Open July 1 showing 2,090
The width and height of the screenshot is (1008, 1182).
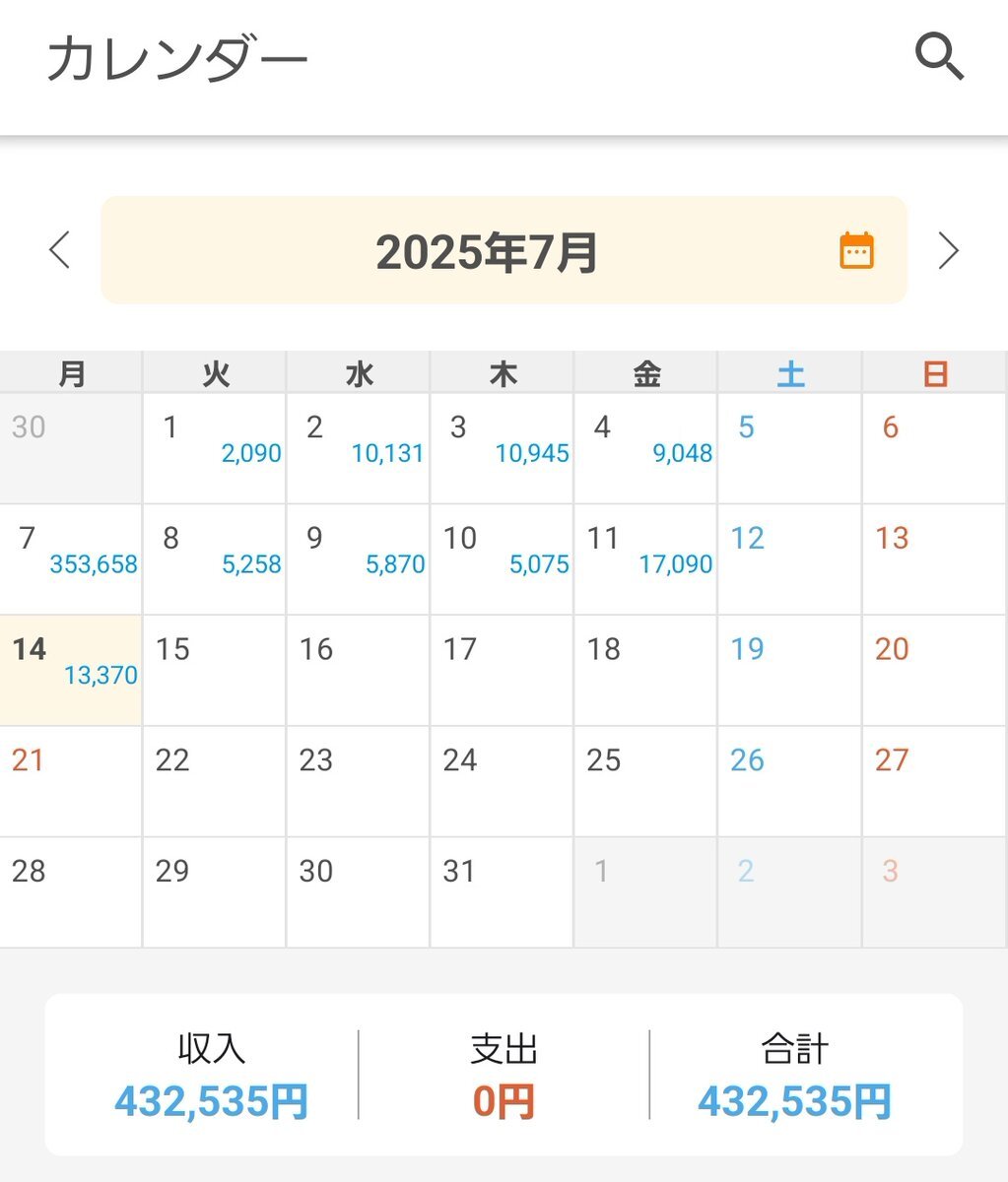click(x=215, y=448)
